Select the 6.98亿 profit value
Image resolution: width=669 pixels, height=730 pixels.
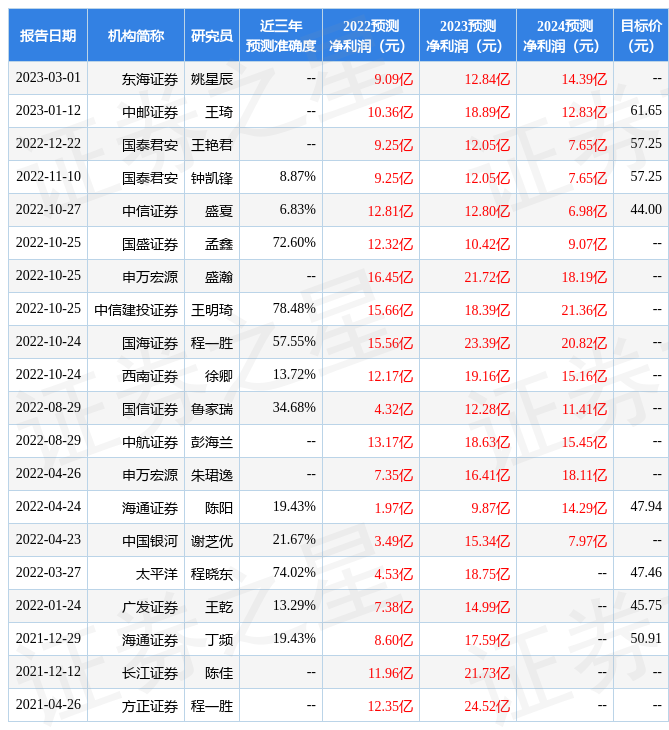tap(587, 211)
